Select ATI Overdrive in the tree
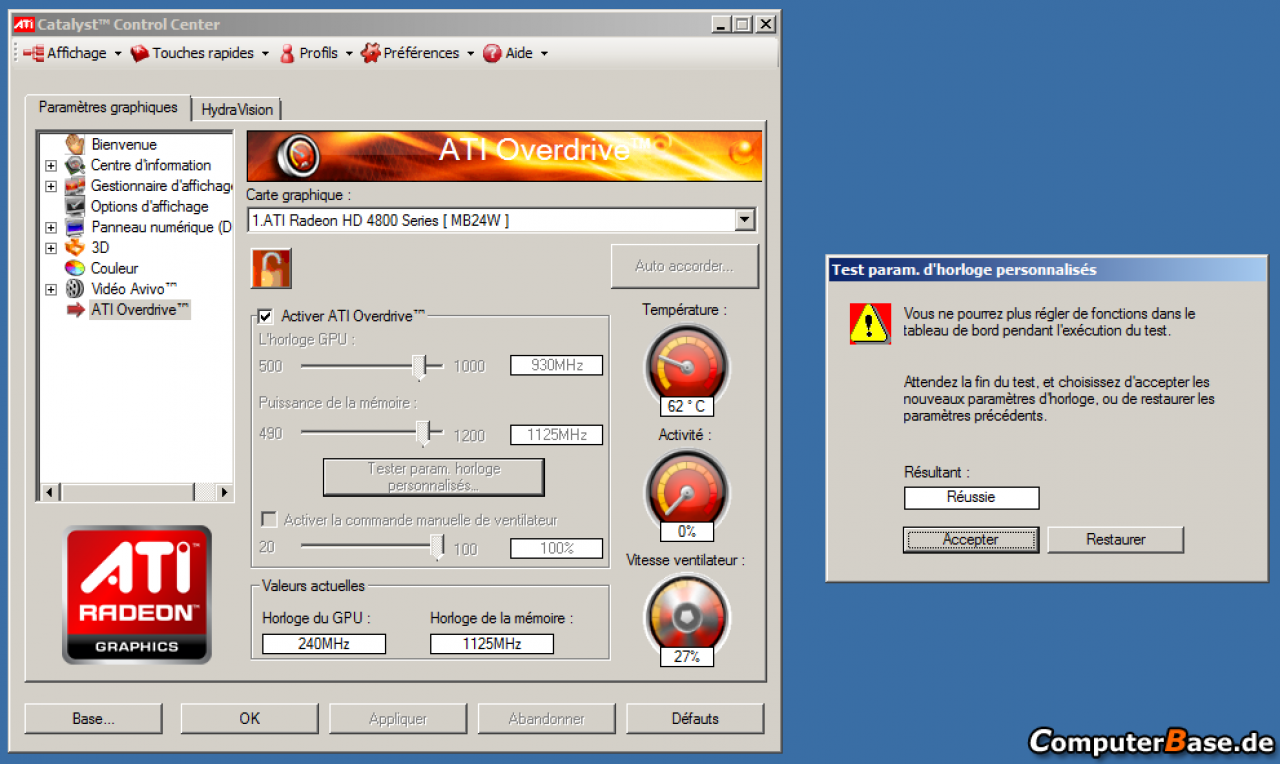The width and height of the screenshot is (1280, 764). (x=140, y=310)
